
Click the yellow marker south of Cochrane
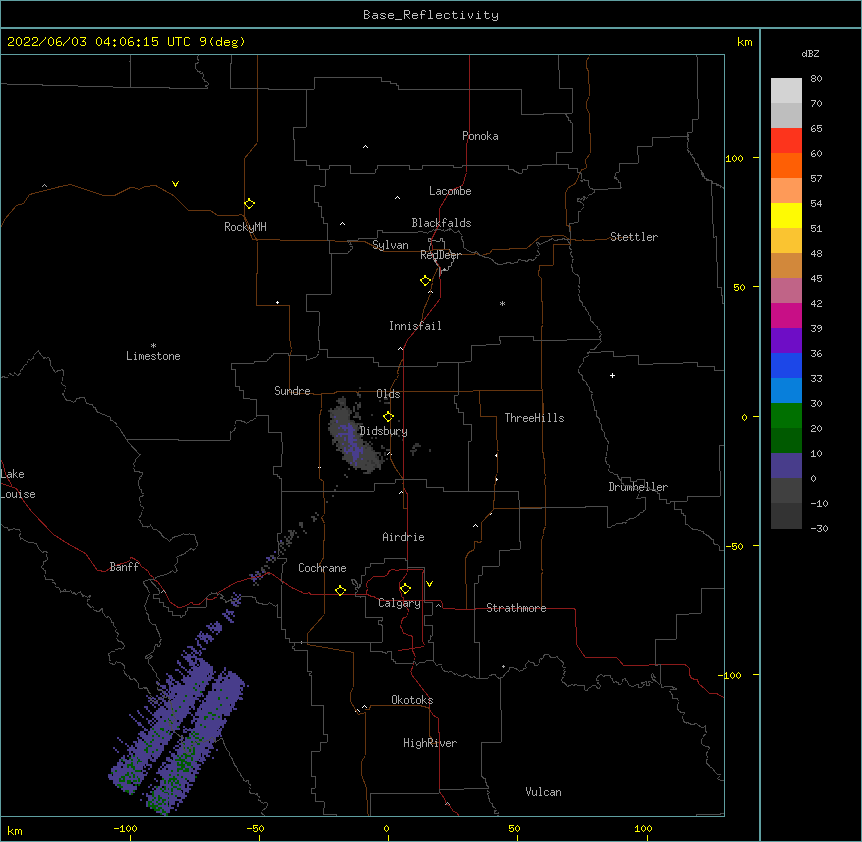[340, 590]
